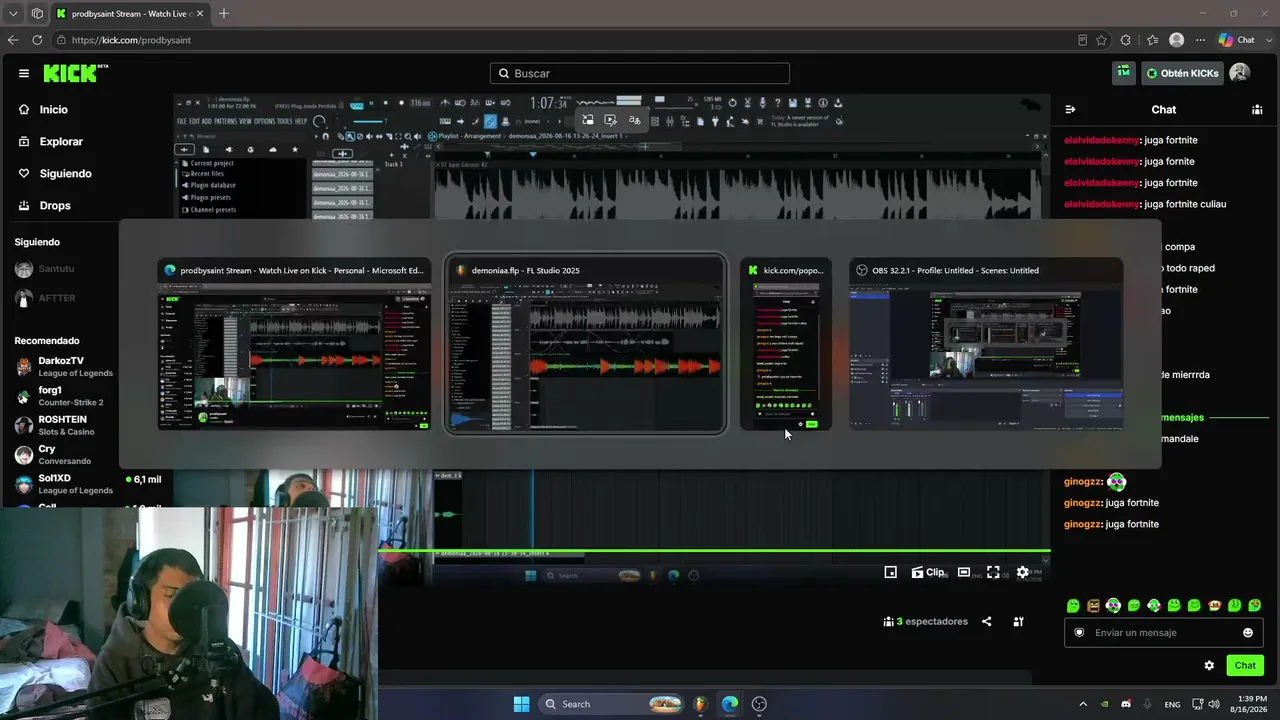Open chat settings gear near Chat button
This screenshot has height=720, width=1280.
(x=1209, y=665)
